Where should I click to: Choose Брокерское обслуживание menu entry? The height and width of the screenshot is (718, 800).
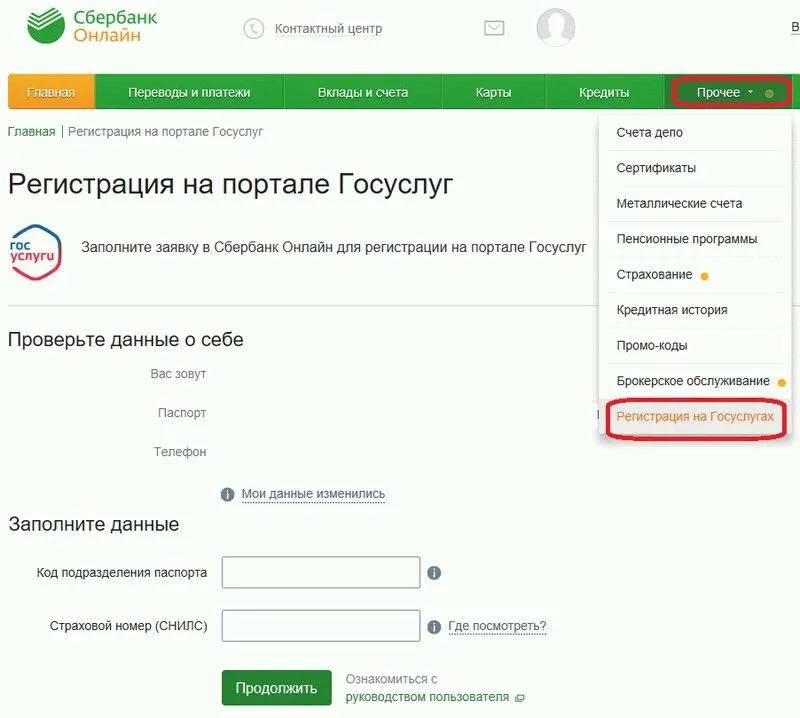[x=692, y=381]
